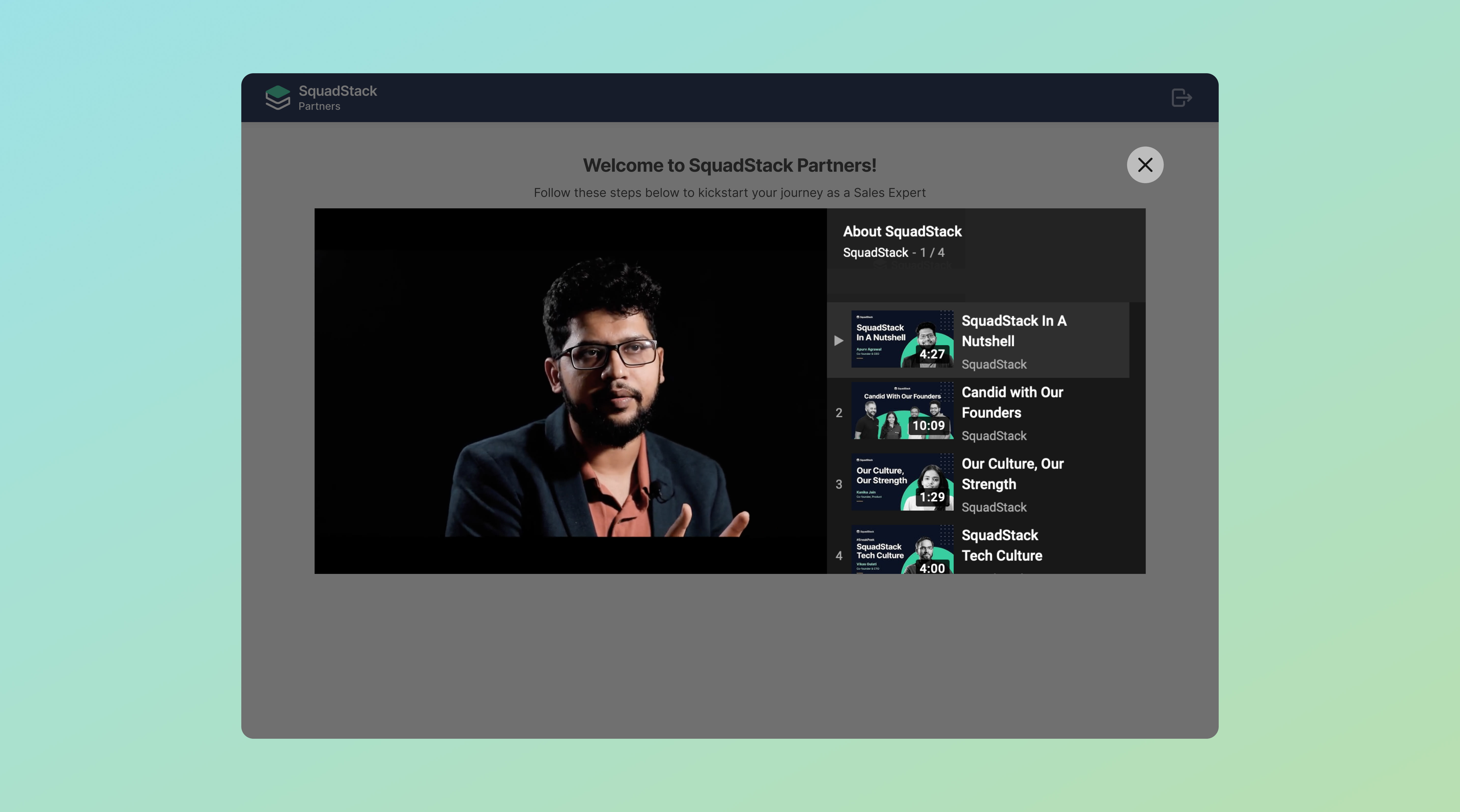Open the Candid With Our Founders thumbnail

pos(902,411)
